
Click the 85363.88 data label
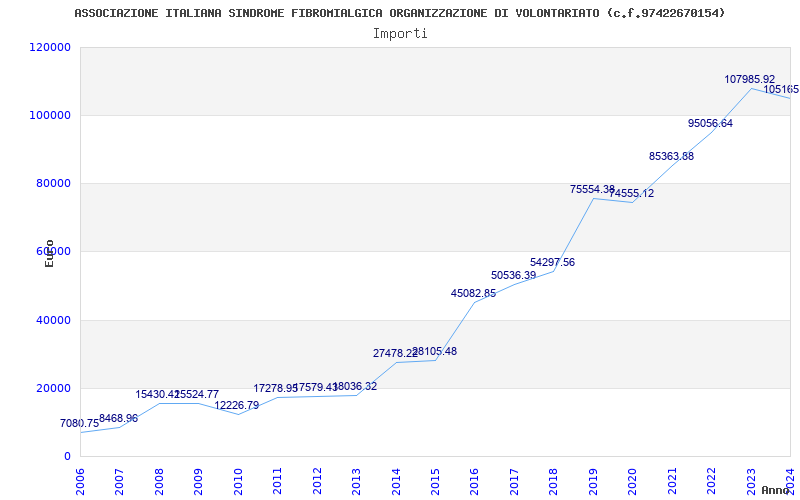[x=671, y=156]
